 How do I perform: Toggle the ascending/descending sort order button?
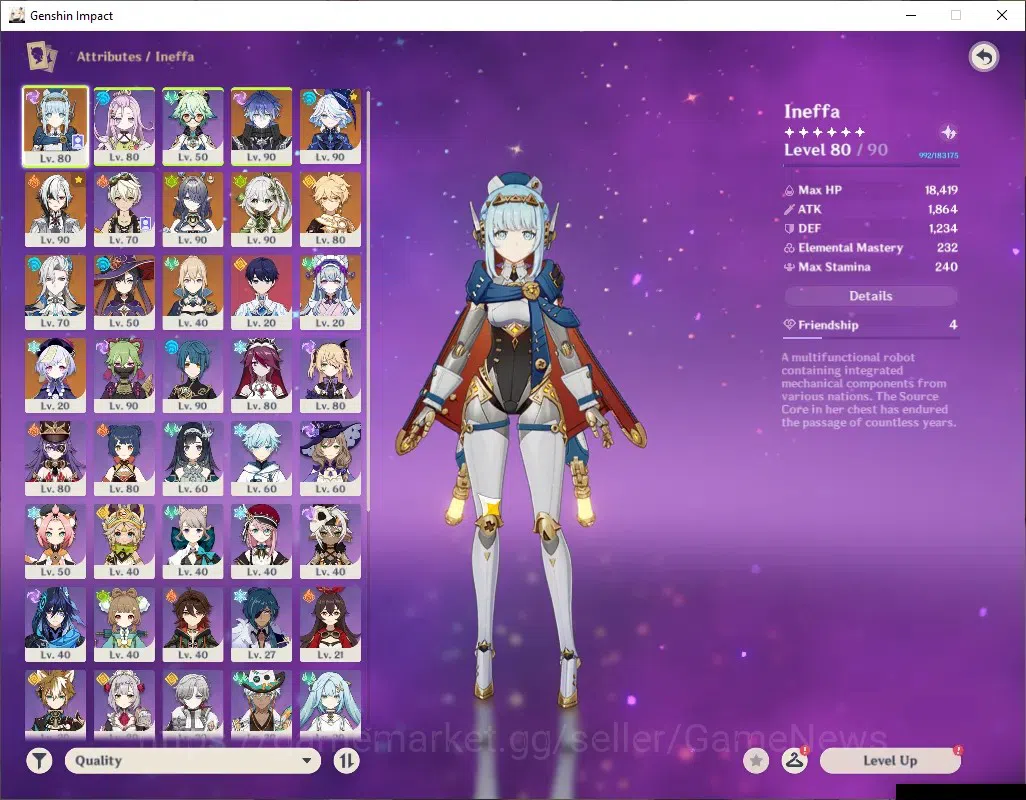pos(347,761)
